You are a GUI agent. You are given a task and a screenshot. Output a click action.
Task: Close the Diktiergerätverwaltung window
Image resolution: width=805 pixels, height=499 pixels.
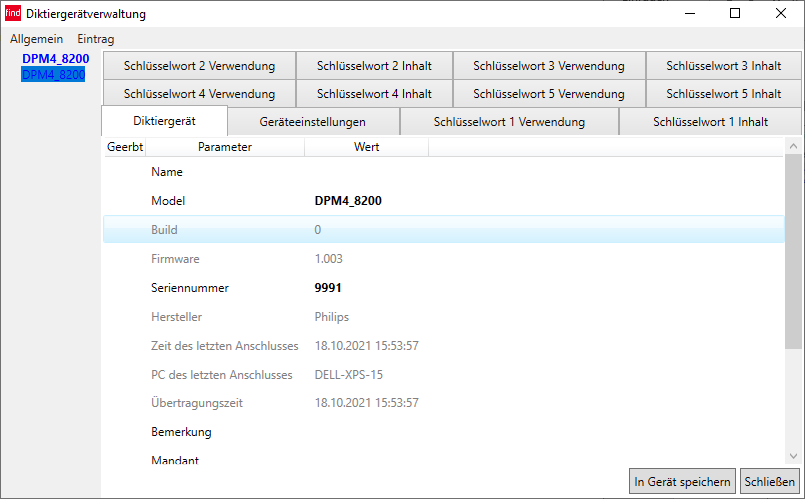[780, 13]
